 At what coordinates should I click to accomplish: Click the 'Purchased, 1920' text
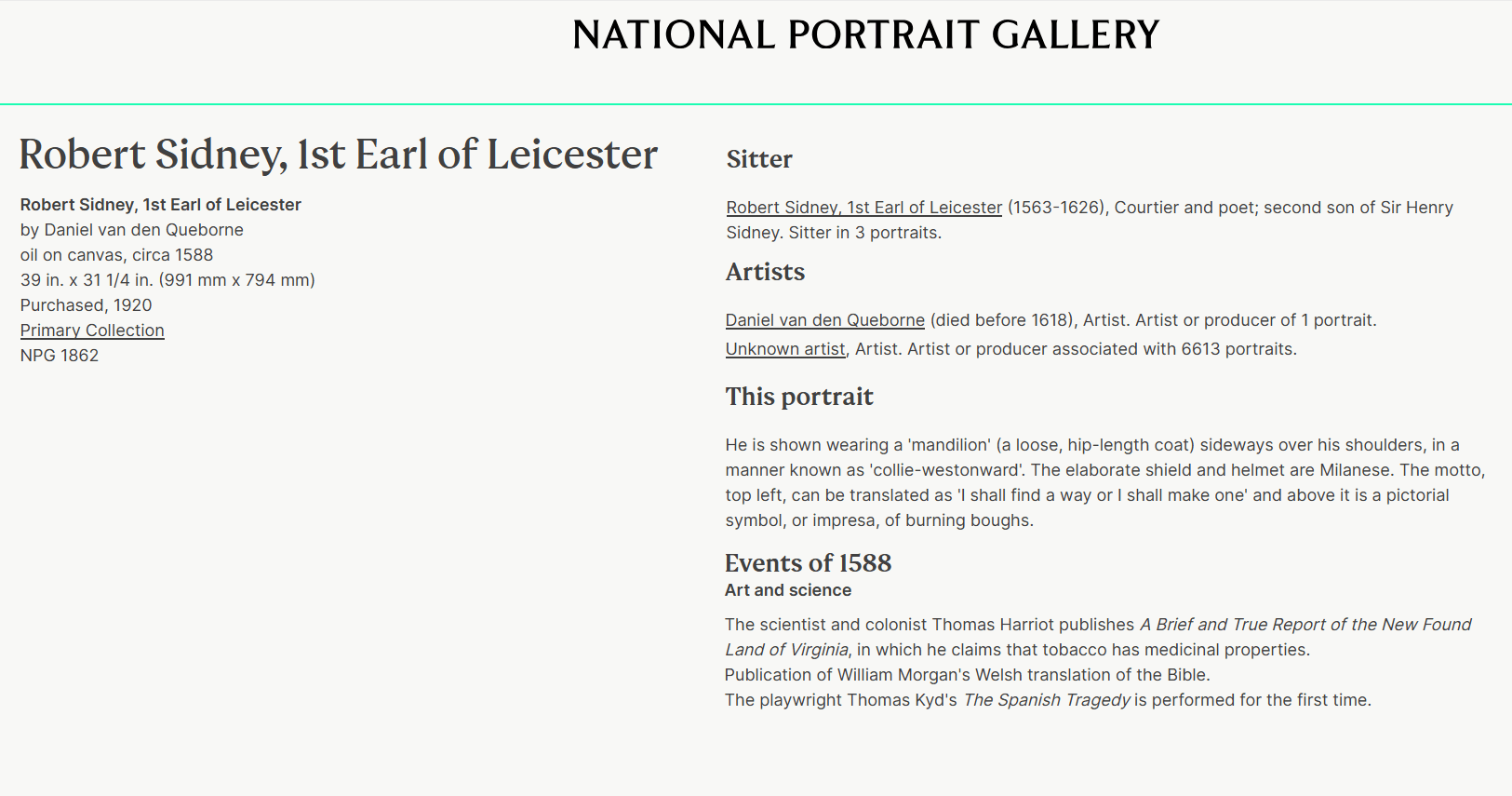tap(86, 305)
